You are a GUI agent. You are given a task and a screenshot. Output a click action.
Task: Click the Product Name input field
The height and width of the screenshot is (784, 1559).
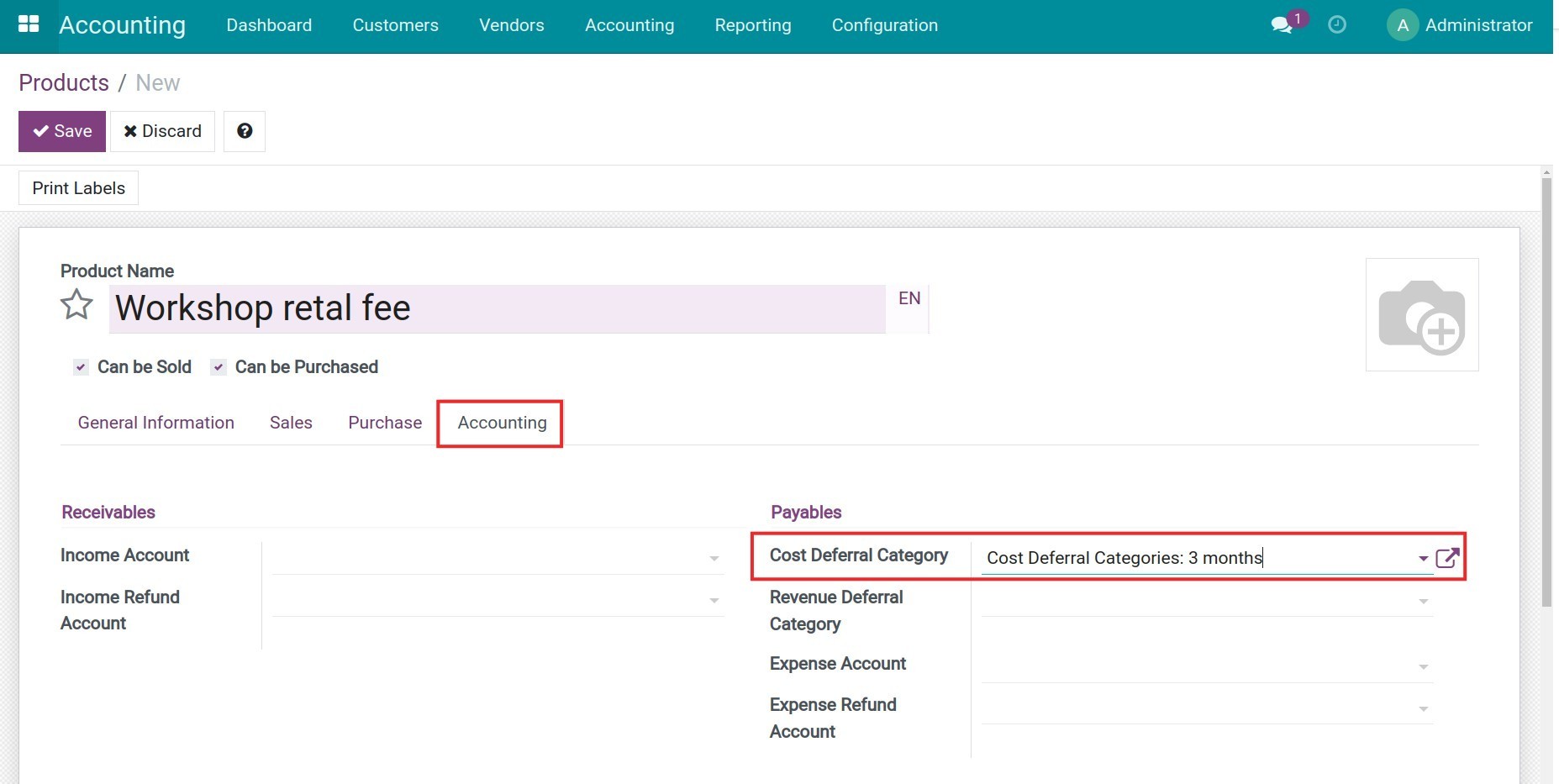pyautogui.click(x=496, y=308)
